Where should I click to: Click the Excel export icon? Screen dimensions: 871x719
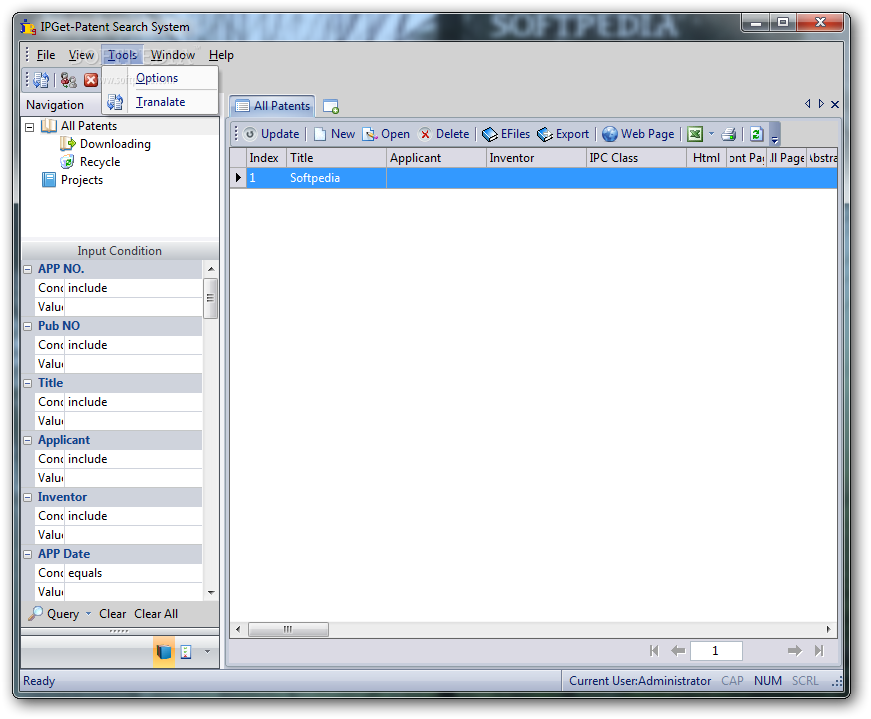pos(695,134)
